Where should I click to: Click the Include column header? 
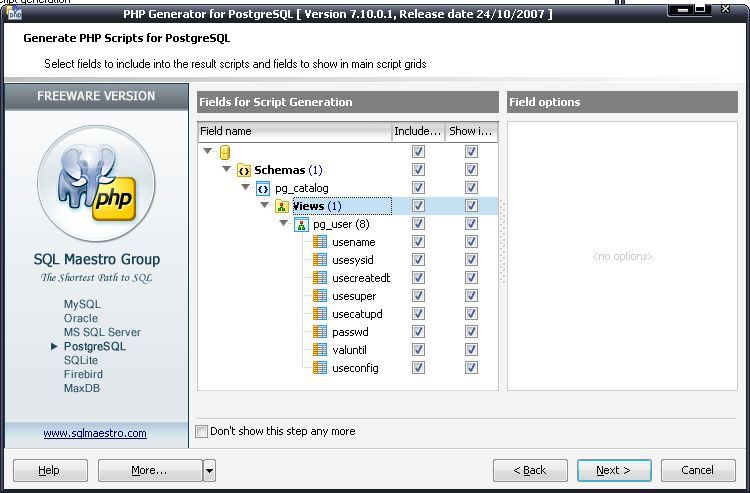click(x=418, y=131)
